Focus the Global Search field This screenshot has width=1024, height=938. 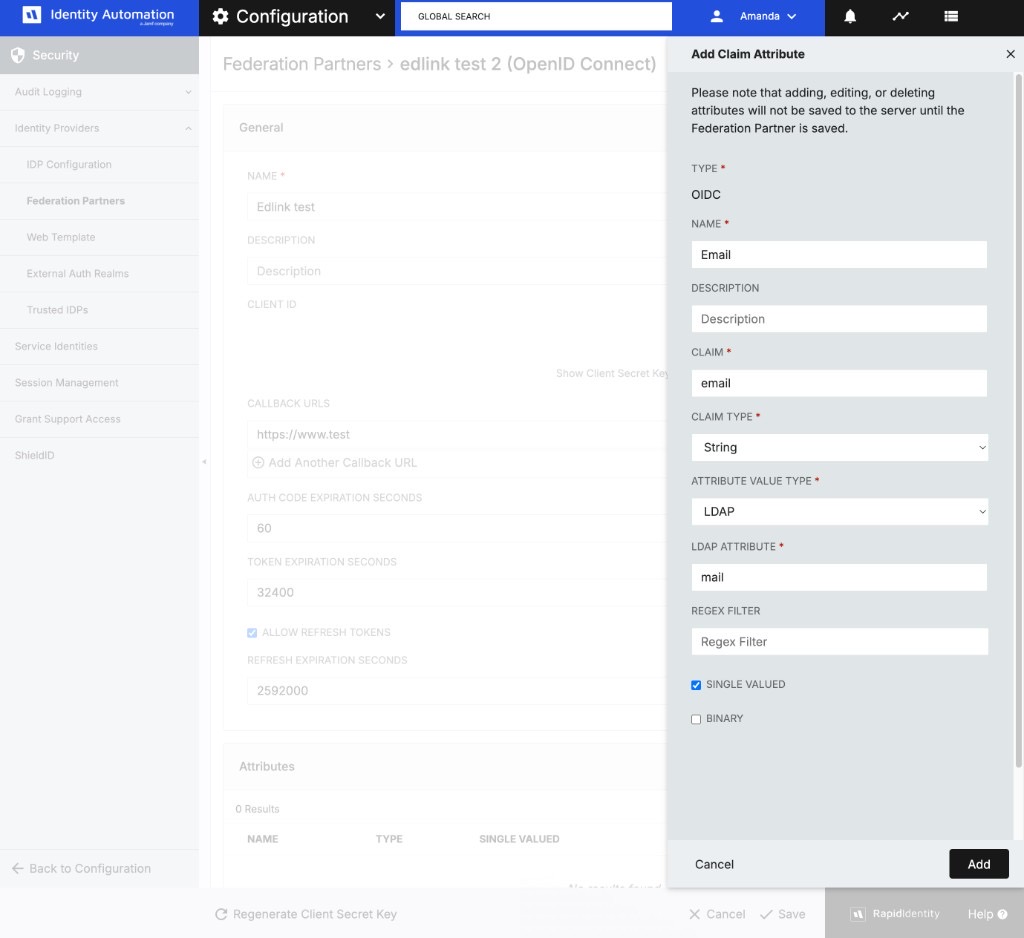[x=536, y=16]
